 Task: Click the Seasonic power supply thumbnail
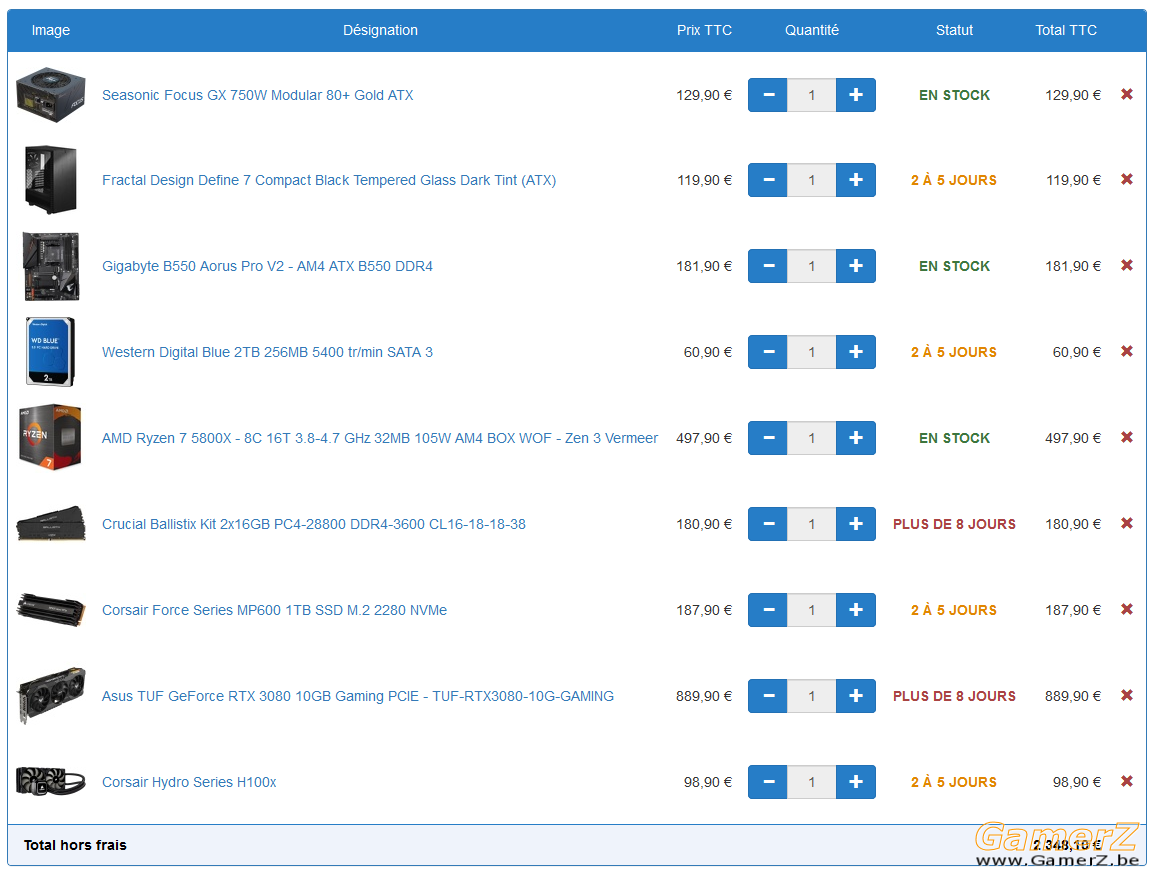[x=50, y=95]
